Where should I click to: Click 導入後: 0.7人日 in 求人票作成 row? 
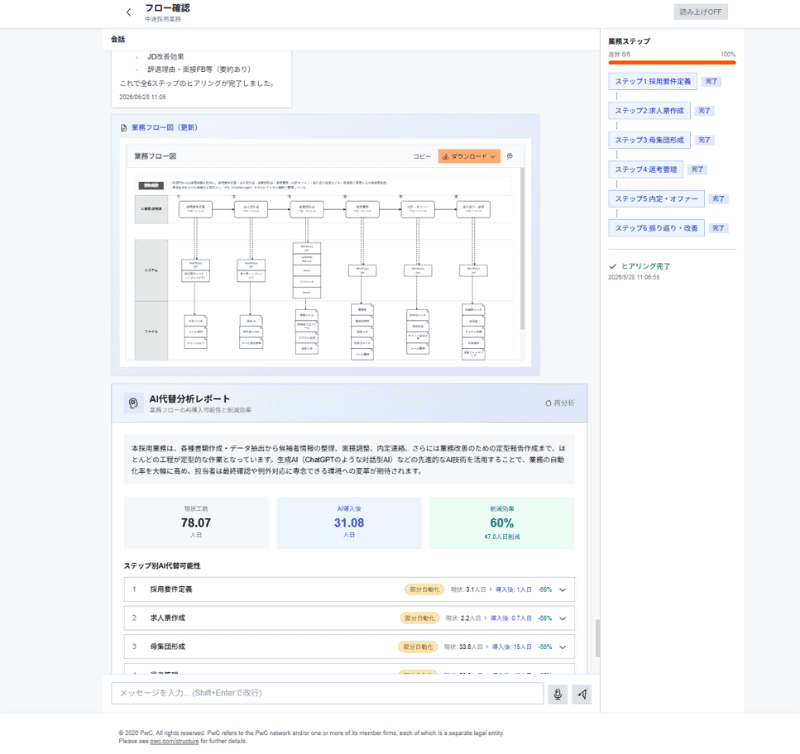point(511,618)
